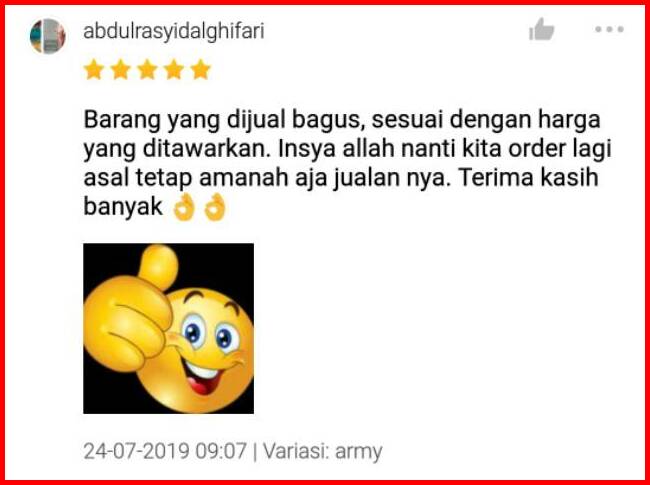650x485 pixels.
Task: Like the review with thumbs-up icon
Action: (x=541, y=29)
